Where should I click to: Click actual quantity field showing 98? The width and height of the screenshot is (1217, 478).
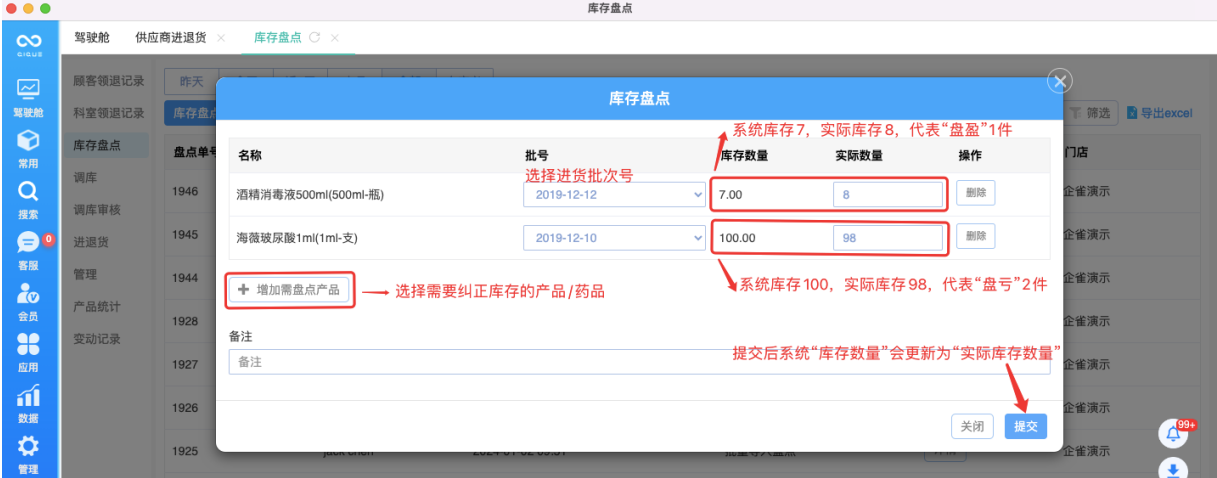[887, 238]
